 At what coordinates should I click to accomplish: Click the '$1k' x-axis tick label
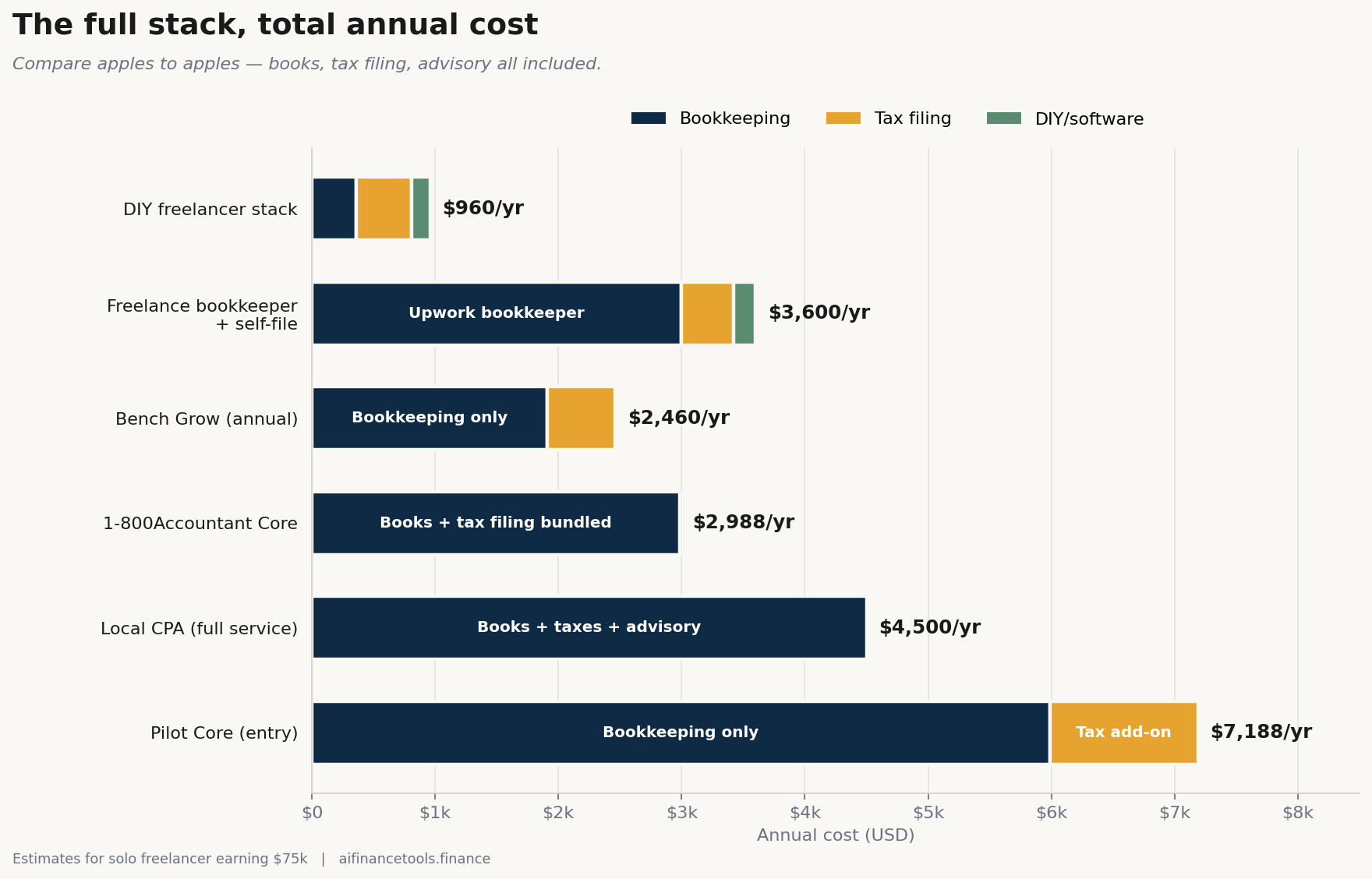pyautogui.click(x=435, y=813)
